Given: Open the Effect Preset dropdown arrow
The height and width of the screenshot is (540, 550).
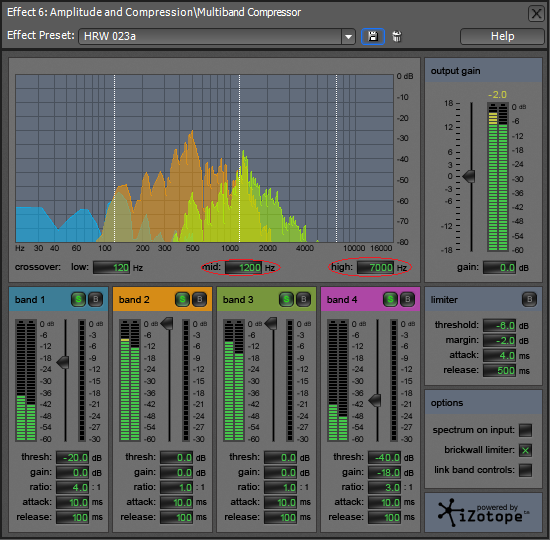Looking at the screenshot, I should click(348, 36).
